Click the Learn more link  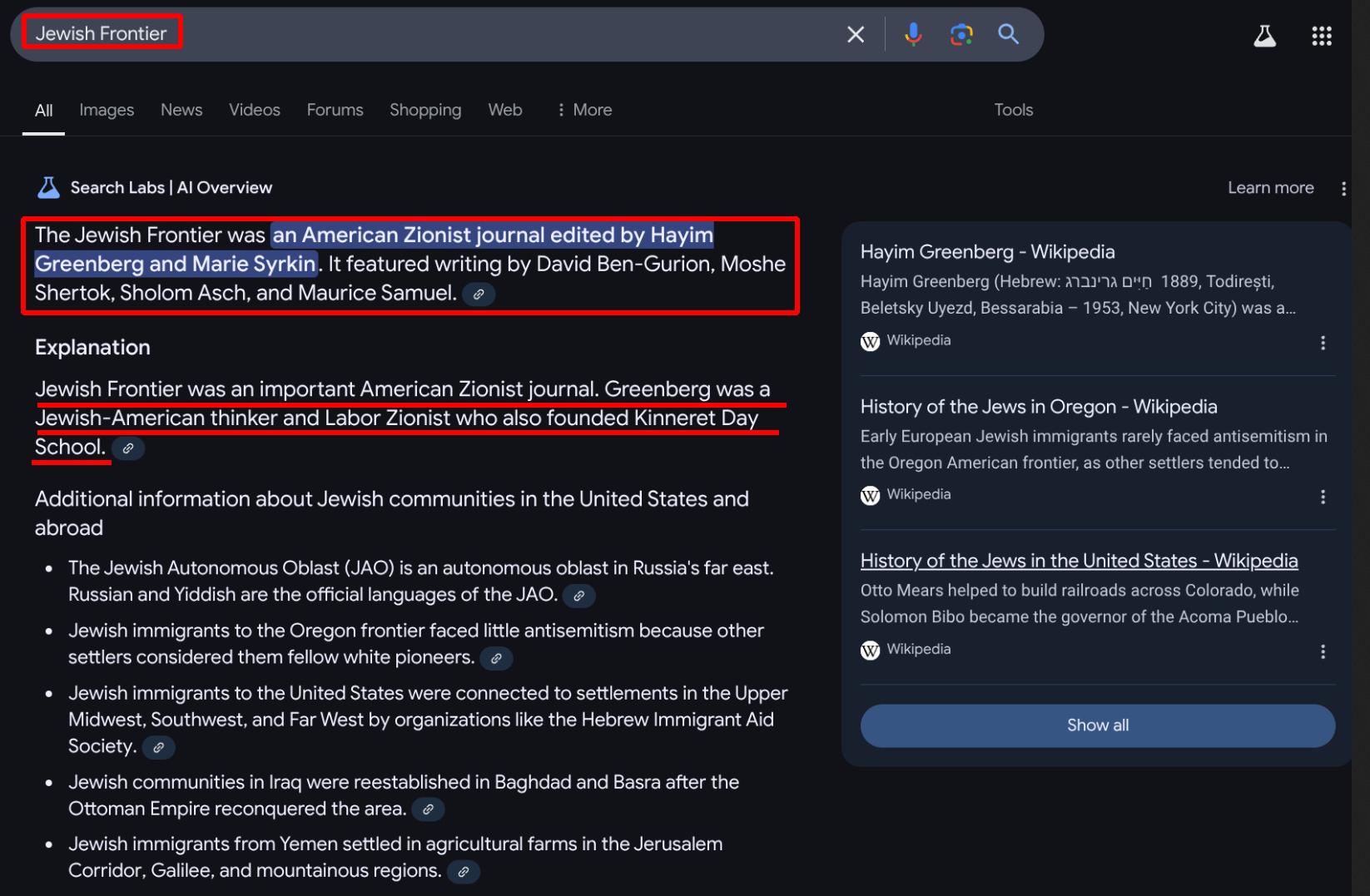(x=1270, y=188)
